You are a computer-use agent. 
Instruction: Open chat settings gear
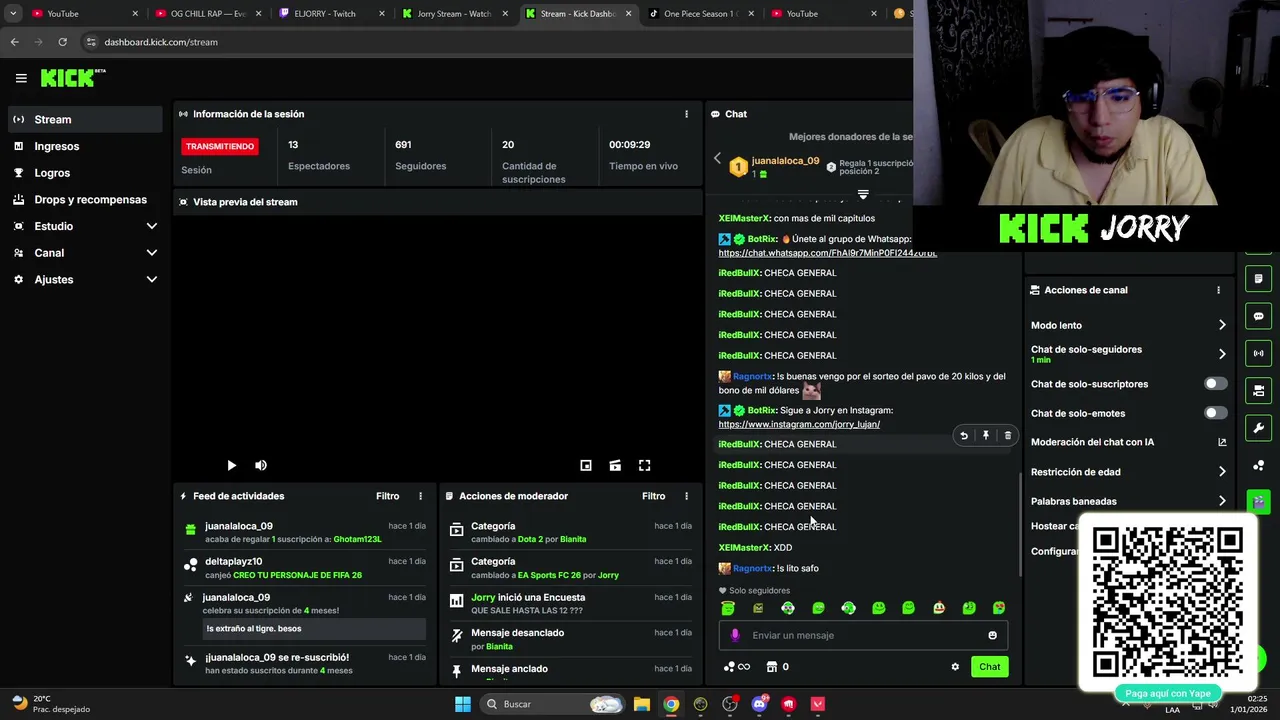click(955, 667)
